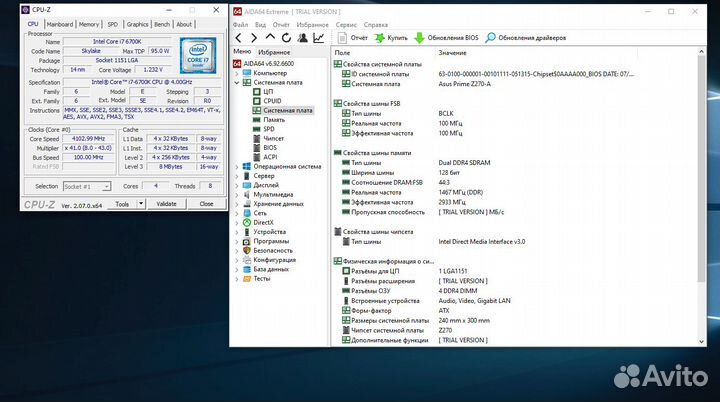Select CPUID item in AIDA64 tree
Screen dimensions: 720x402
click(267, 101)
